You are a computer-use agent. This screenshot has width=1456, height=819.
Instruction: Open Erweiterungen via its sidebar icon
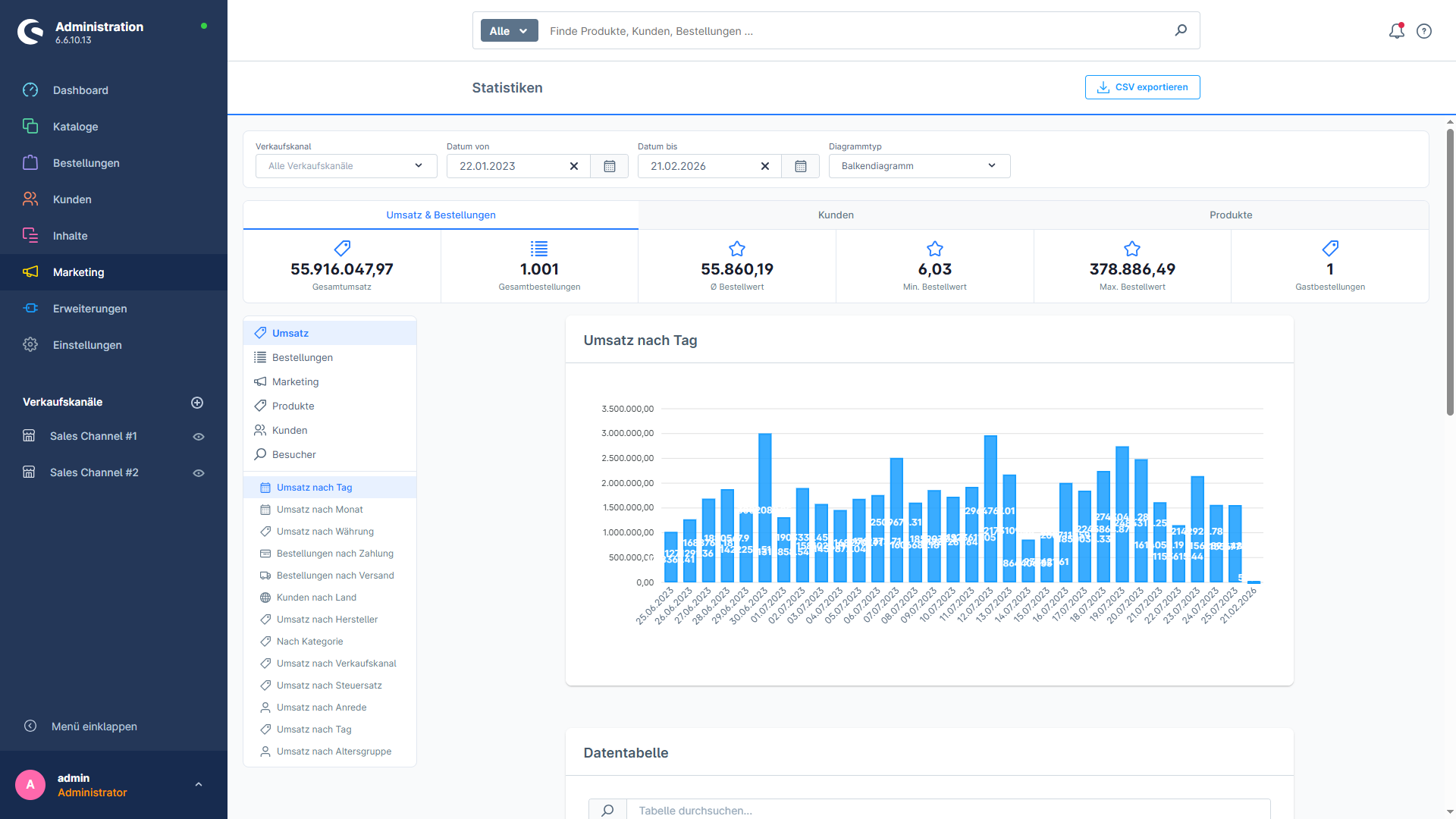(30, 308)
